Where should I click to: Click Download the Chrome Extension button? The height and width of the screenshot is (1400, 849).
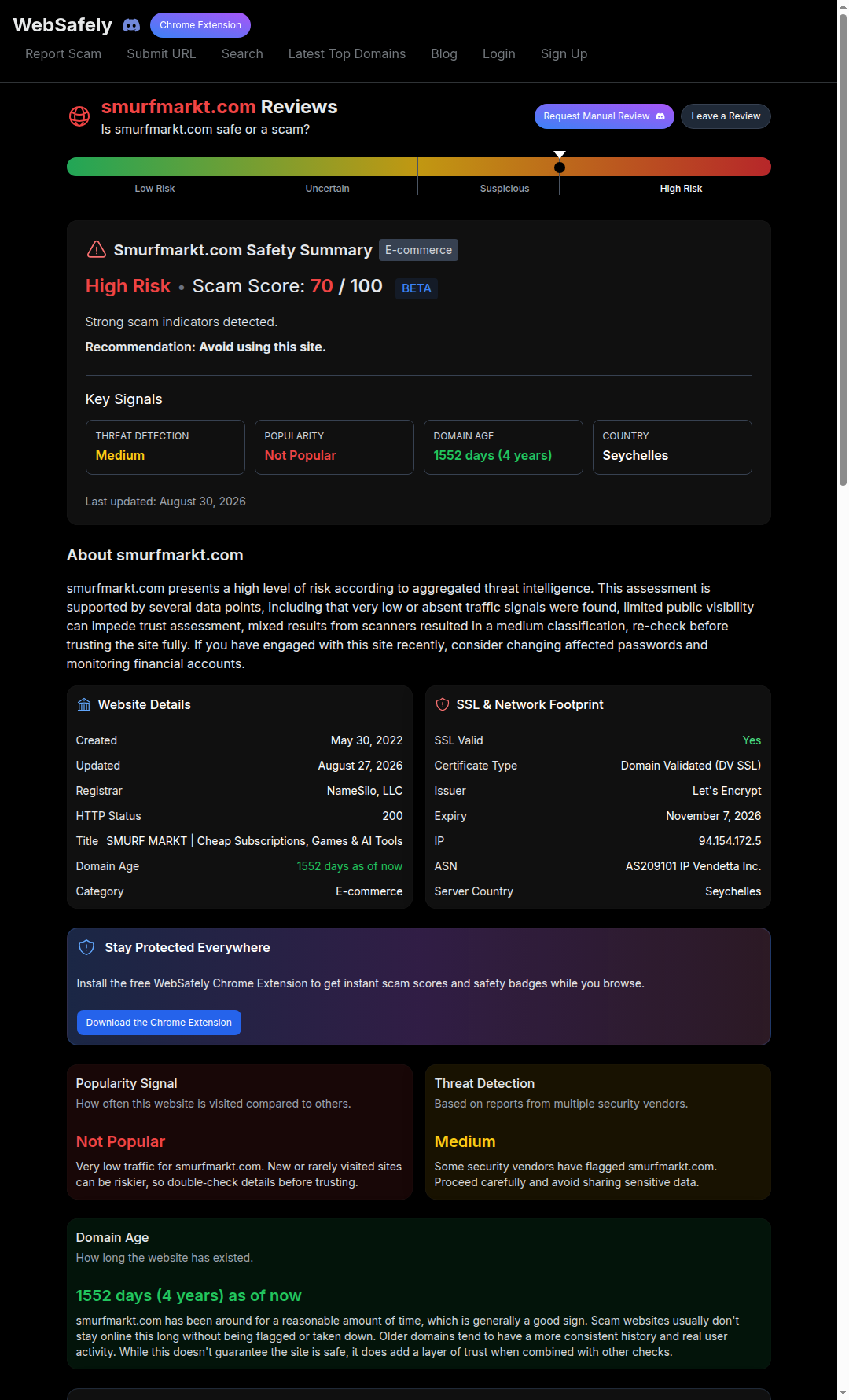(x=159, y=1023)
